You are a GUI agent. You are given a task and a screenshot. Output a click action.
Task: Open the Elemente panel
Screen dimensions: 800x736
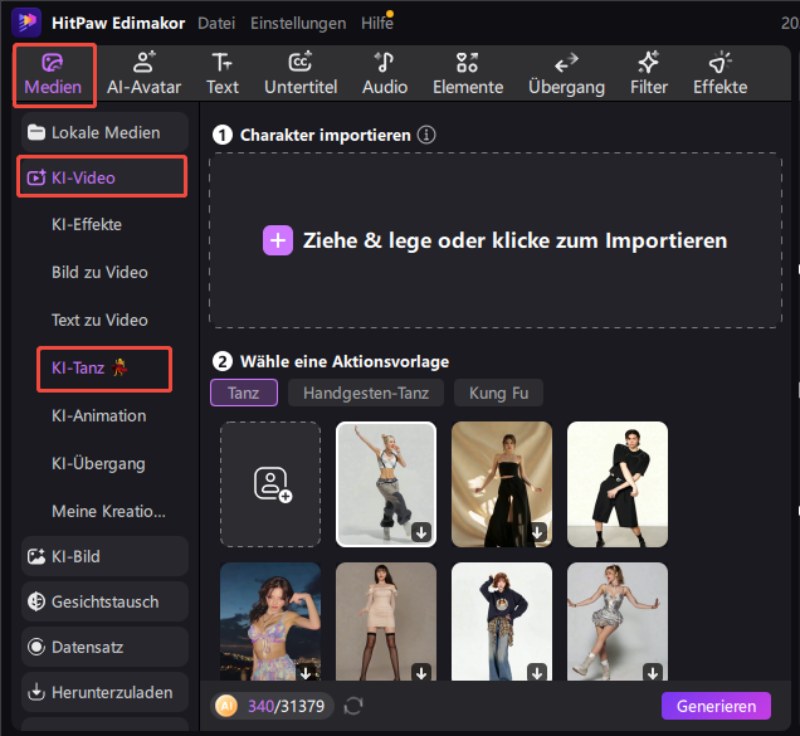(467, 74)
